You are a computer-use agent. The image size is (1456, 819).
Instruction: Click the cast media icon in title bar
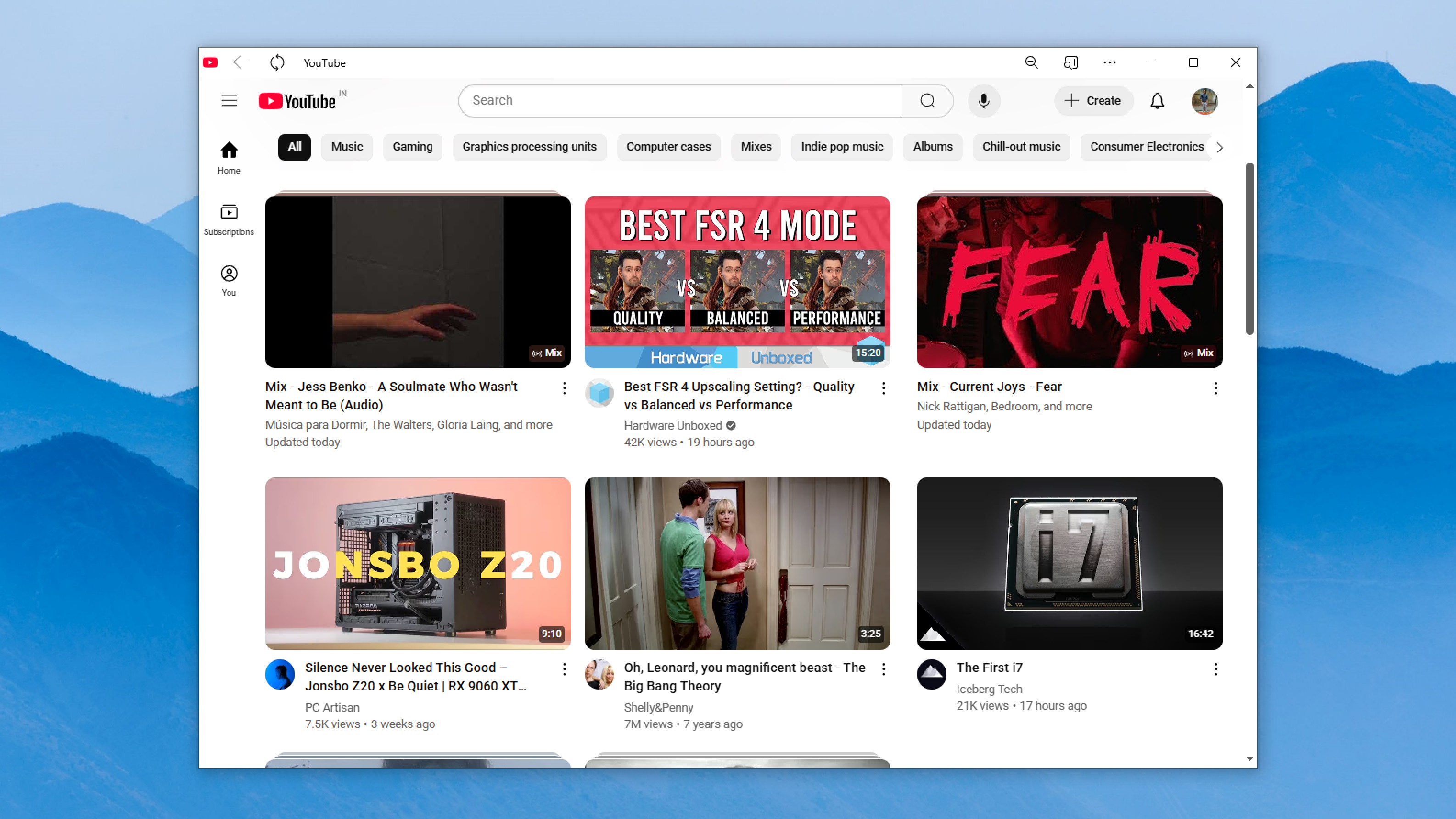point(1070,62)
